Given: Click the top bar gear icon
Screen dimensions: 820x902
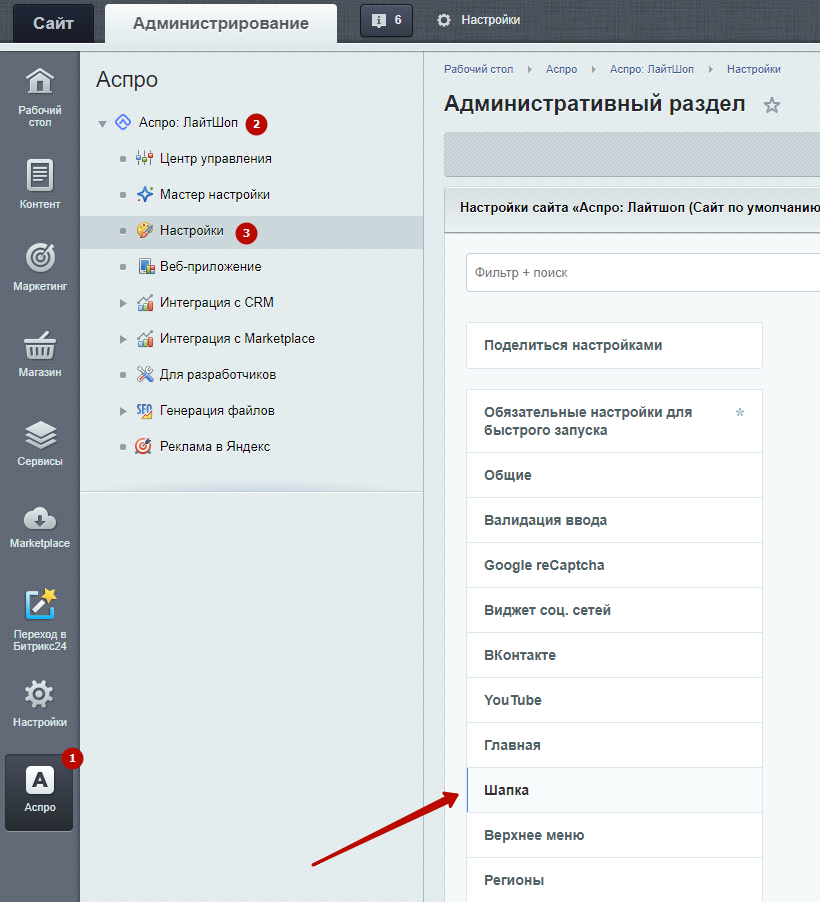Looking at the screenshot, I should (x=444, y=20).
